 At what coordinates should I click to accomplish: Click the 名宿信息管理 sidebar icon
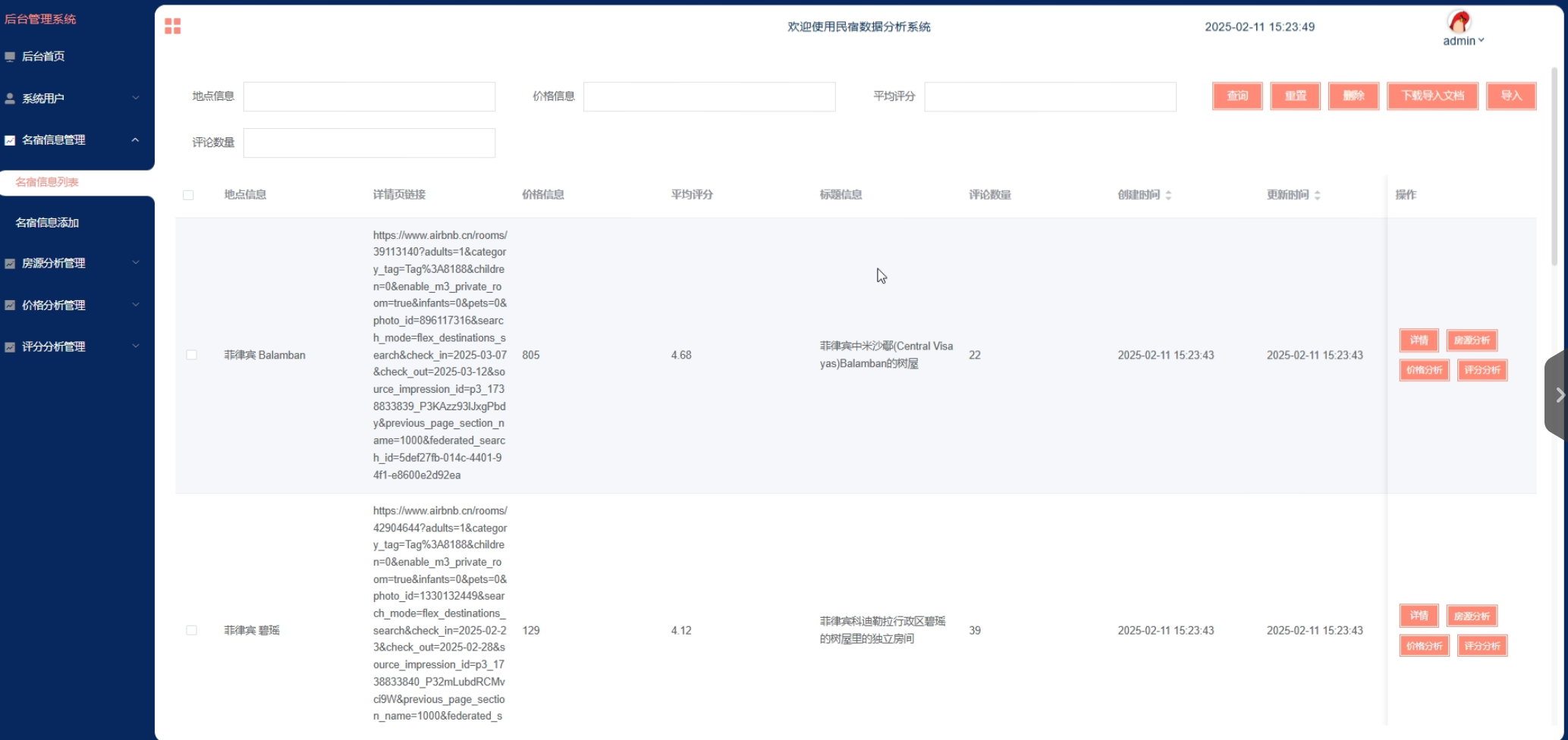tap(10, 140)
